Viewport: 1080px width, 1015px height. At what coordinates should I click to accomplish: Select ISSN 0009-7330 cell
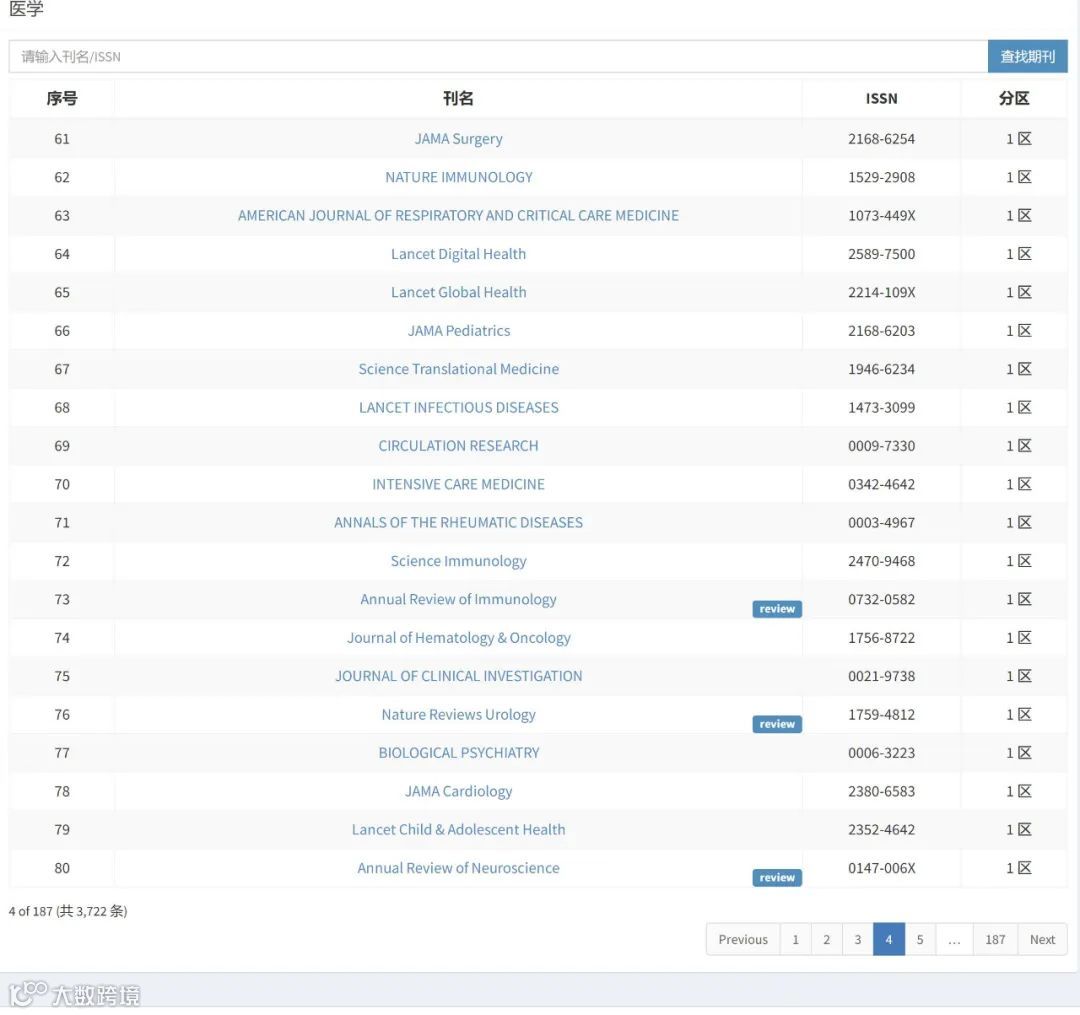(882, 446)
